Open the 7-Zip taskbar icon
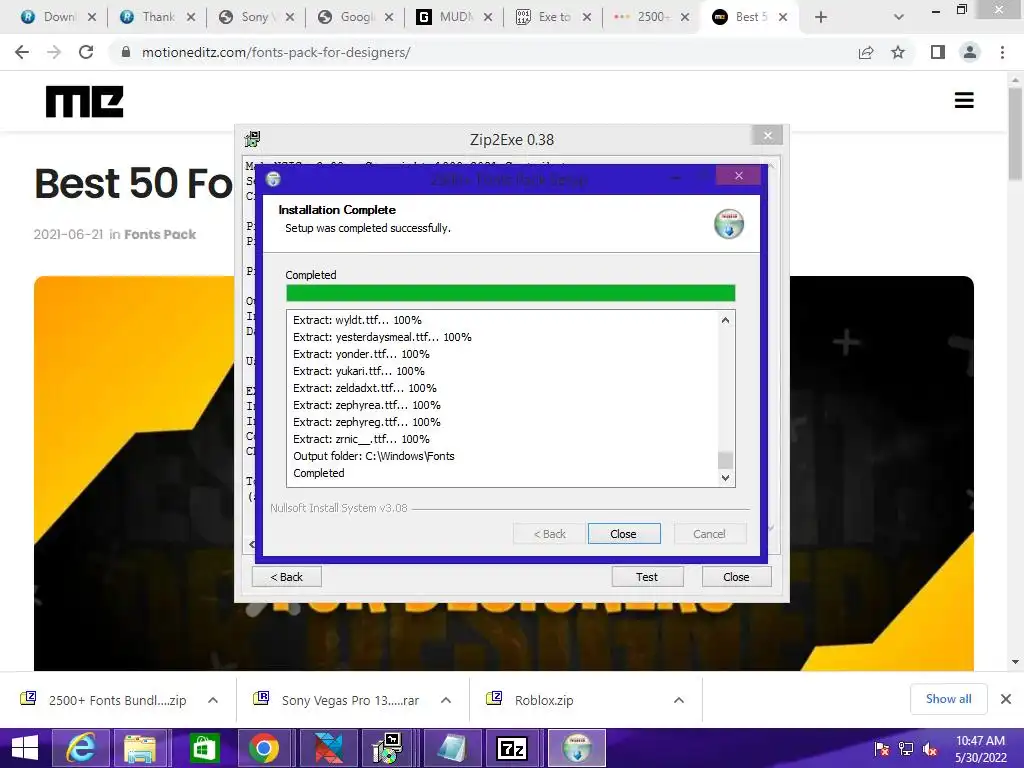The image size is (1024, 768). [x=512, y=748]
